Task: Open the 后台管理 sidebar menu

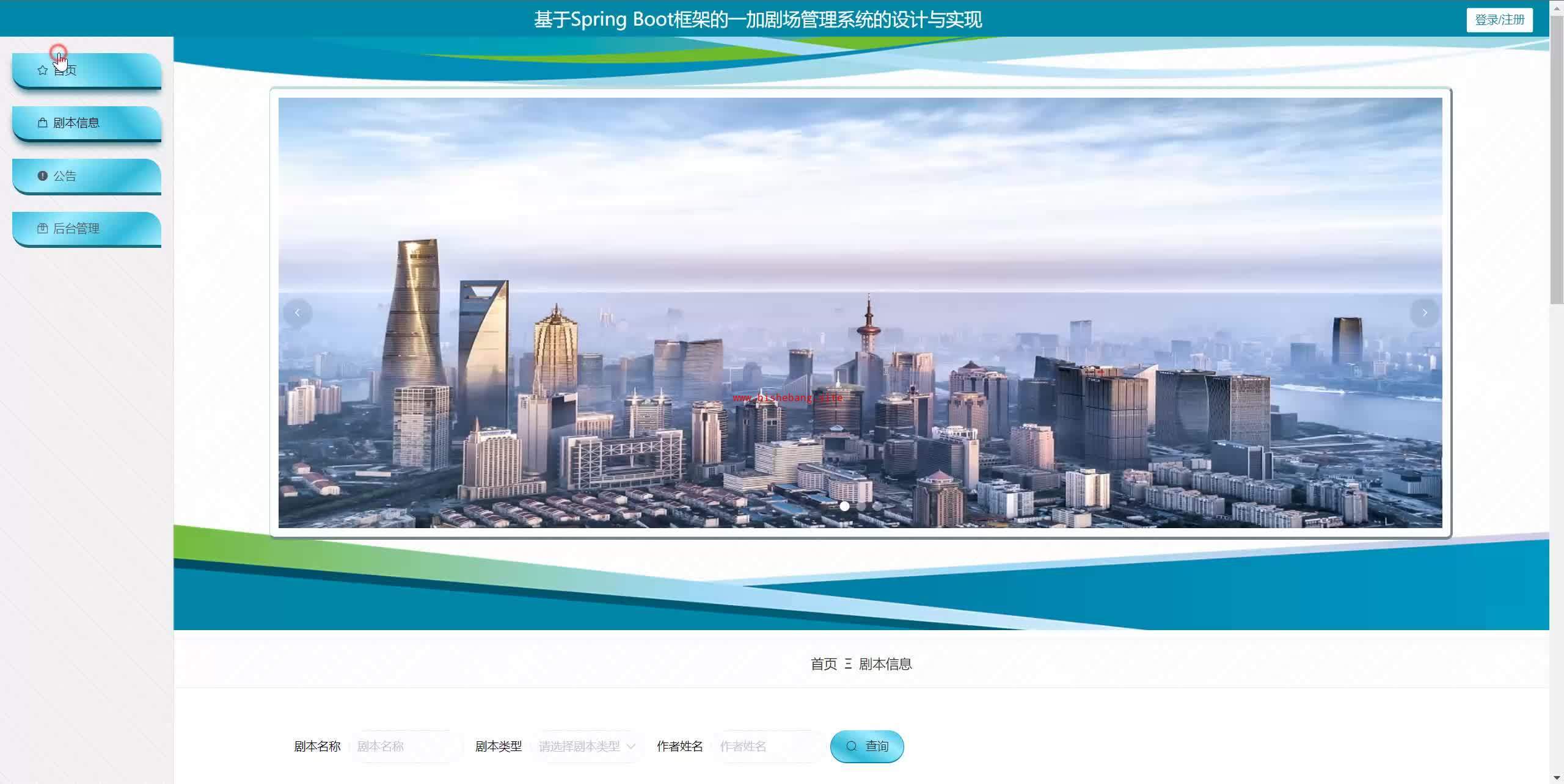Action: 87,228
